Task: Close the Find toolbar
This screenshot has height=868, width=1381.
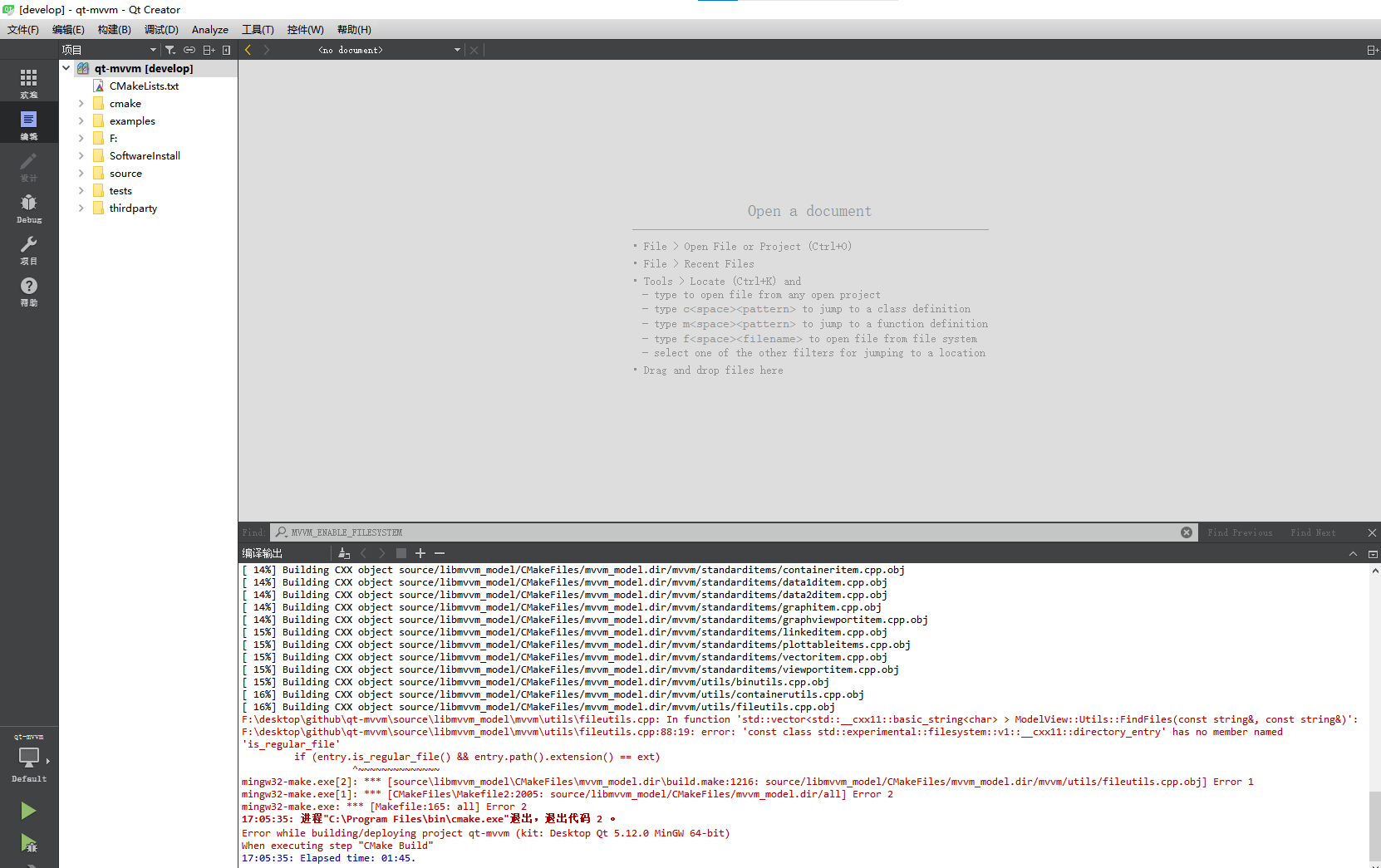Action: coord(1372,532)
